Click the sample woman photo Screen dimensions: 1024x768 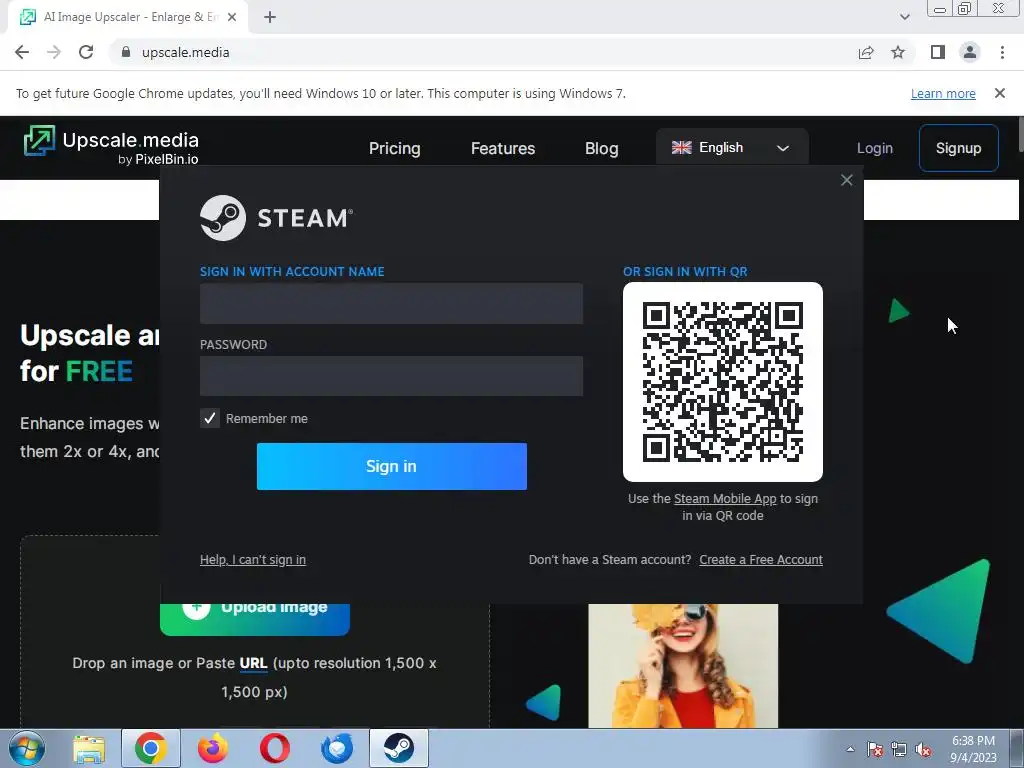pos(683,665)
